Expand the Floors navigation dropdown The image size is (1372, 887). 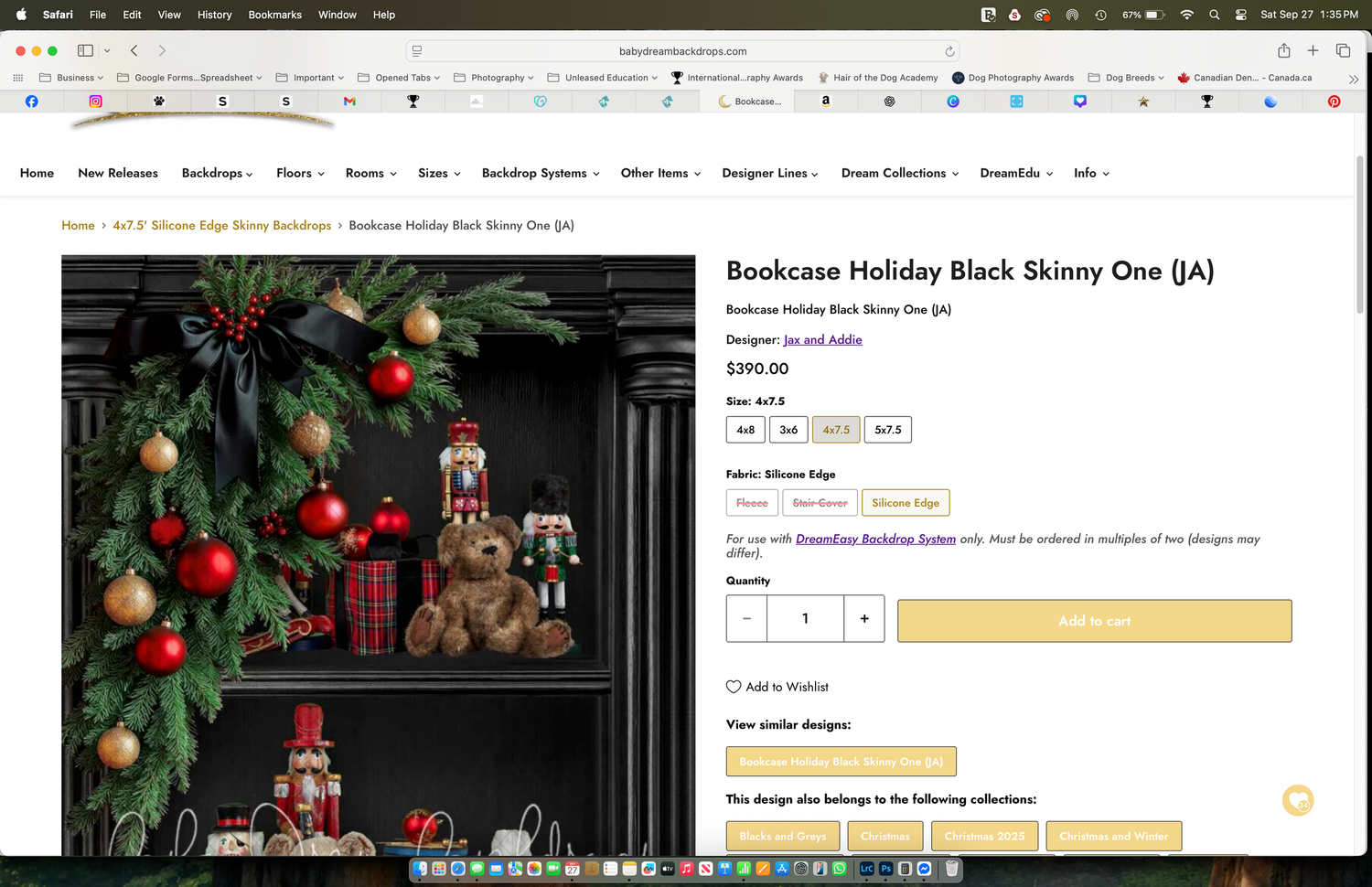300,173
